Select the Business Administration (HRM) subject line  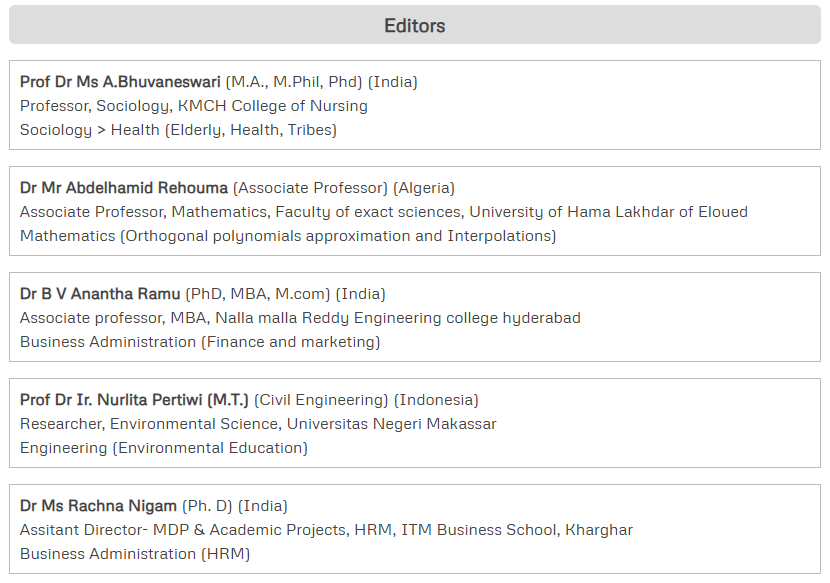[135, 554]
